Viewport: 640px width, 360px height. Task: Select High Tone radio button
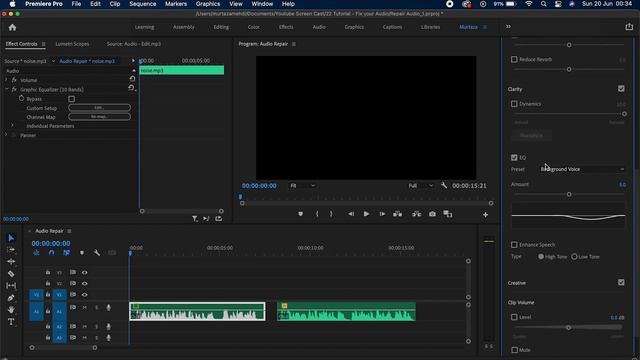point(541,257)
